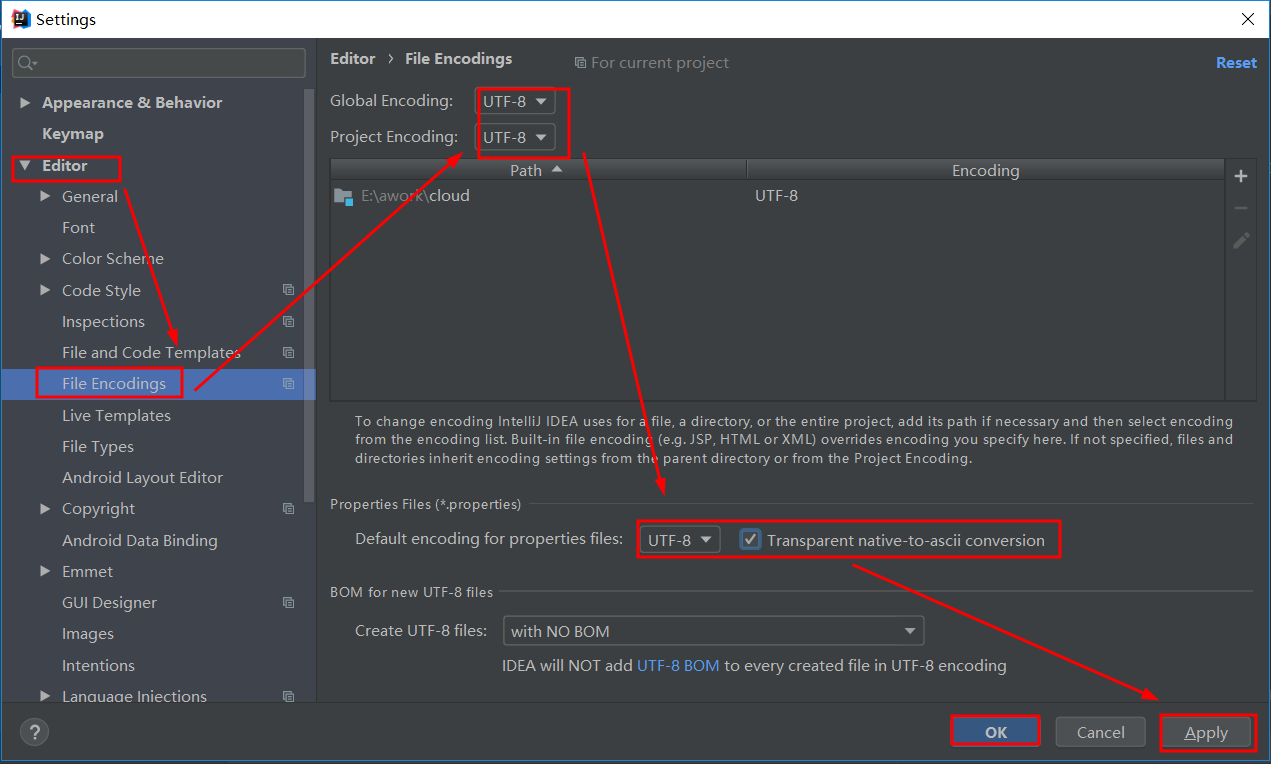1271x764 pixels.
Task: Click the project-level icon beside Copyright
Action: (x=288, y=508)
